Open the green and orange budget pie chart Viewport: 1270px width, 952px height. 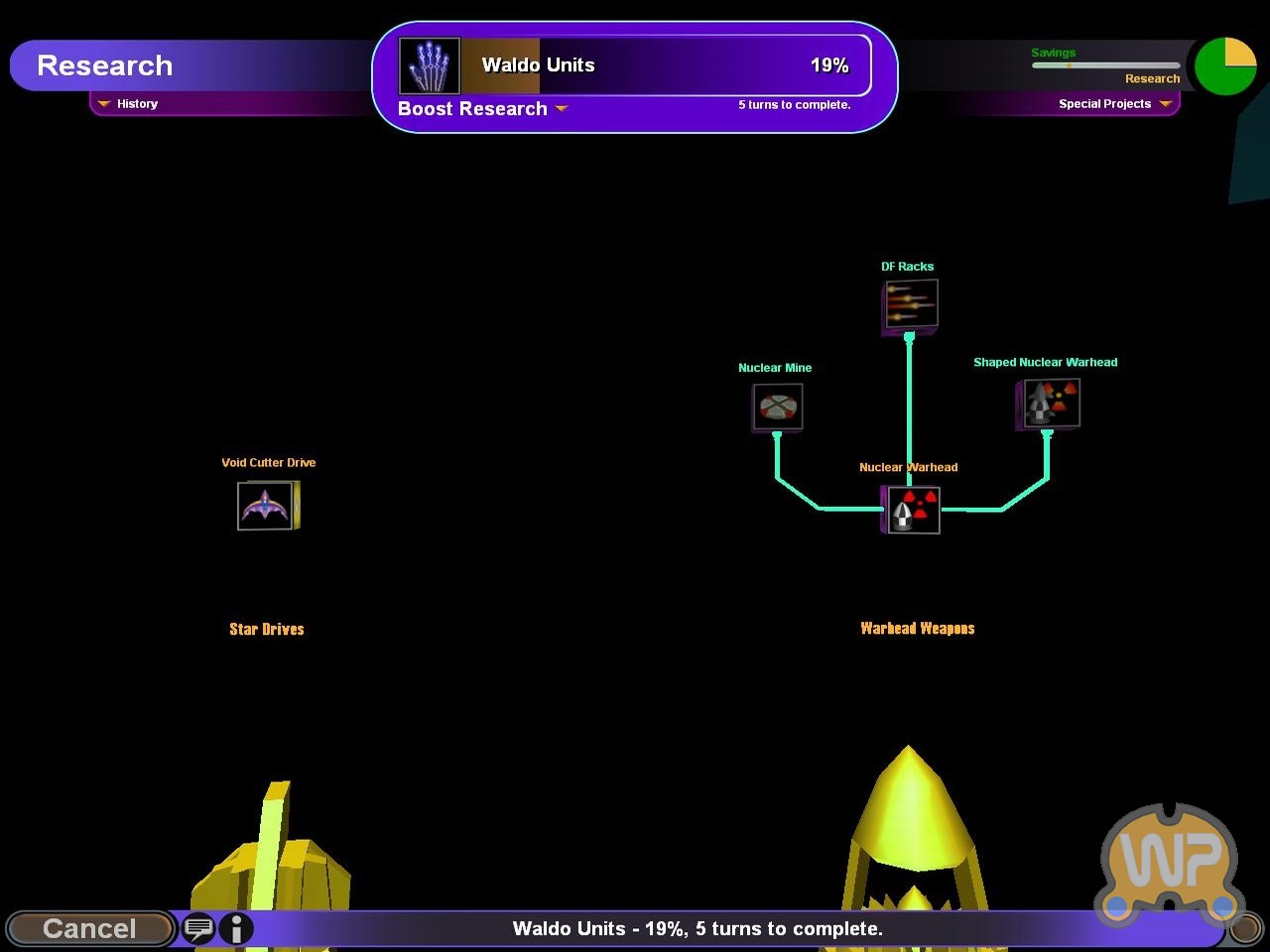pos(1225,66)
